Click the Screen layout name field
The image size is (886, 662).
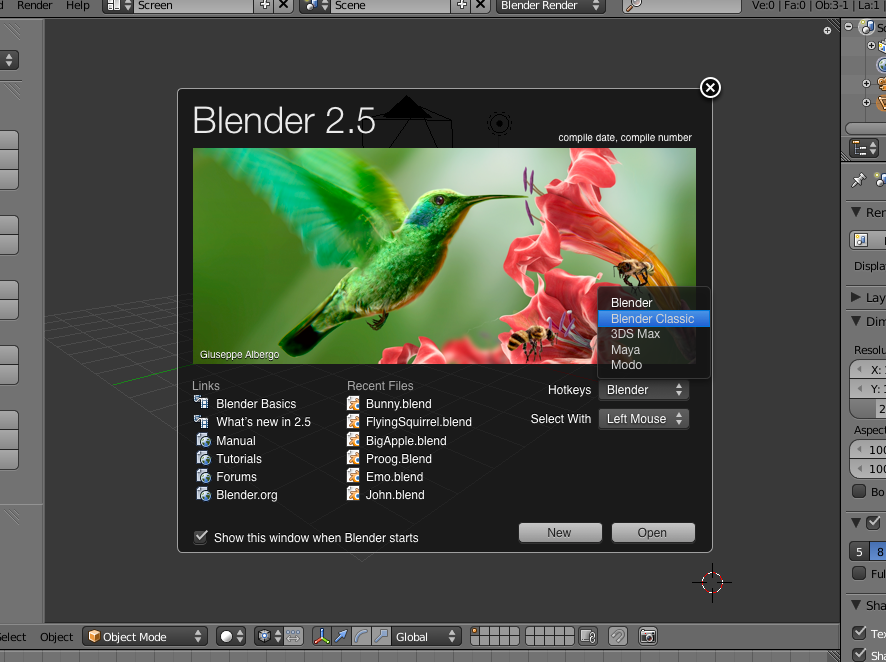coord(193,6)
